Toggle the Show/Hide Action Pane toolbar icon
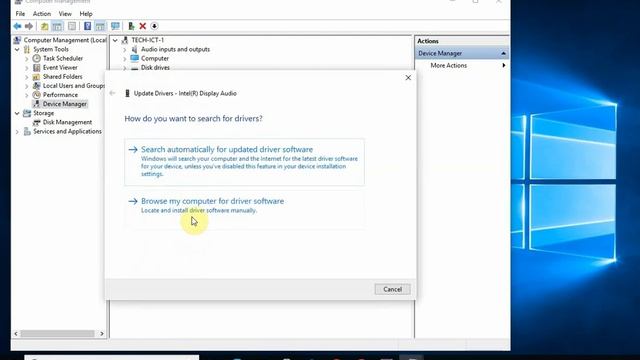The height and width of the screenshot is (360, 640). click(x=100, y=27)
